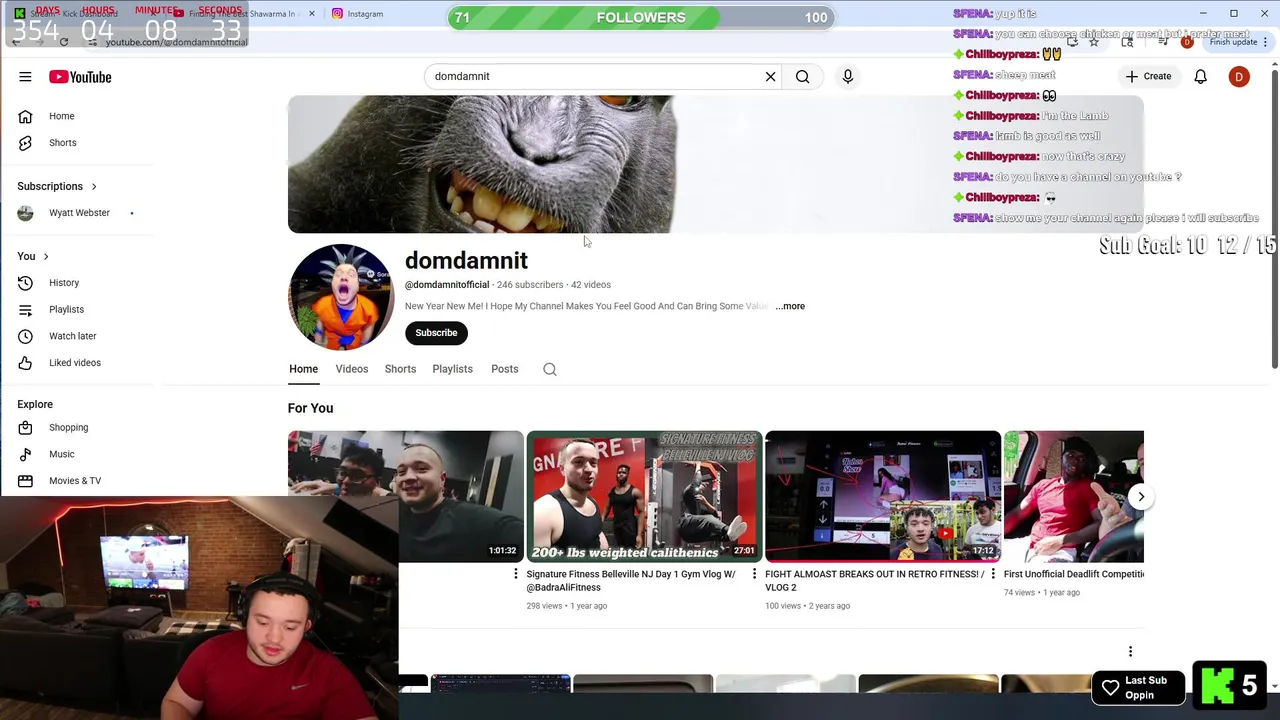Play the 1:01:32 video thumbnail
The width and height of the screenshot is (1280, 720).
coord(405,497)
